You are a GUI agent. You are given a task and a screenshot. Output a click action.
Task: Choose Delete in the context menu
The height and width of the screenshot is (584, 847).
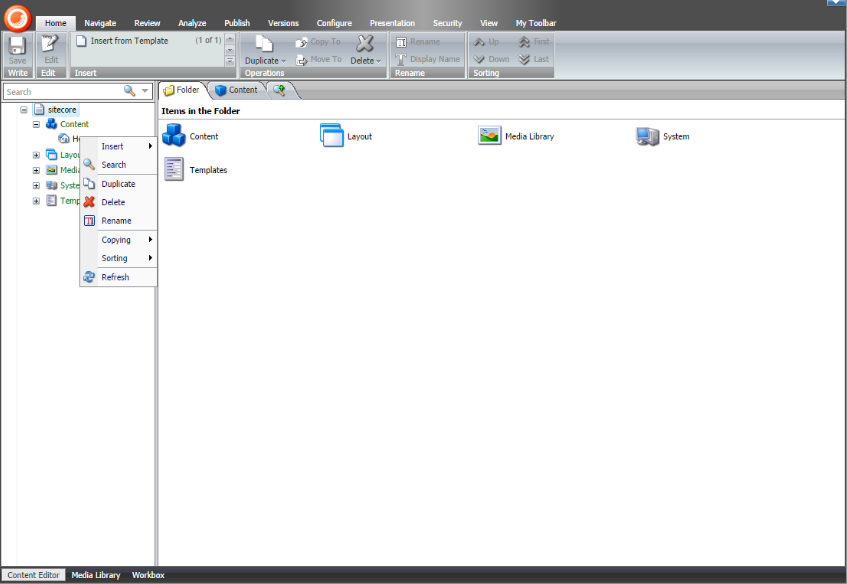118,202
